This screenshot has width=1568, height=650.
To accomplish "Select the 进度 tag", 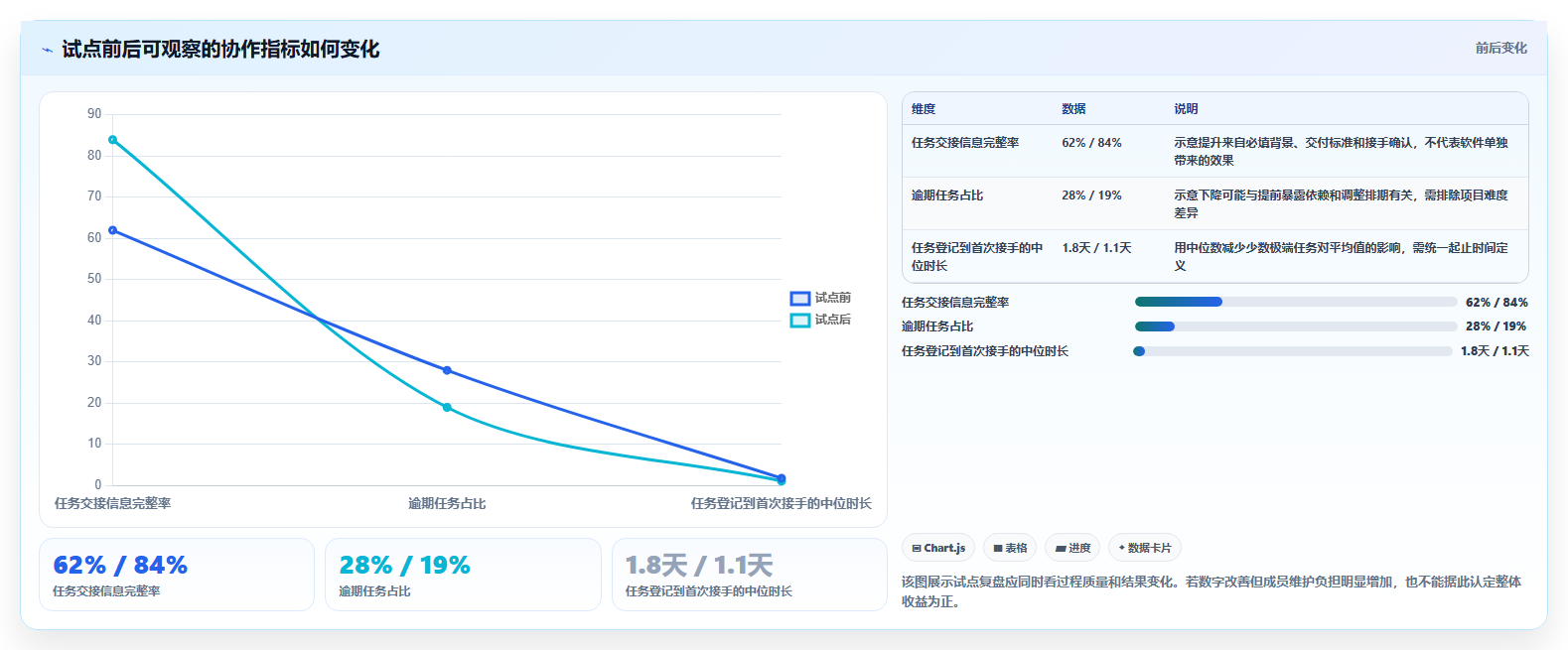I will pyautogui.click(x=1072, y=548).
